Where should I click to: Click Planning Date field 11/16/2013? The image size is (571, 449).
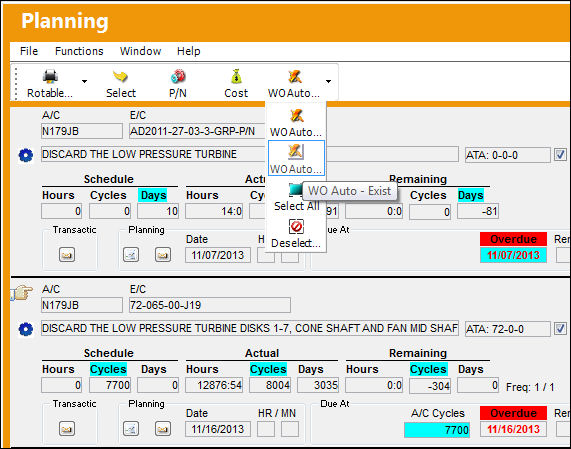(218, 429)
